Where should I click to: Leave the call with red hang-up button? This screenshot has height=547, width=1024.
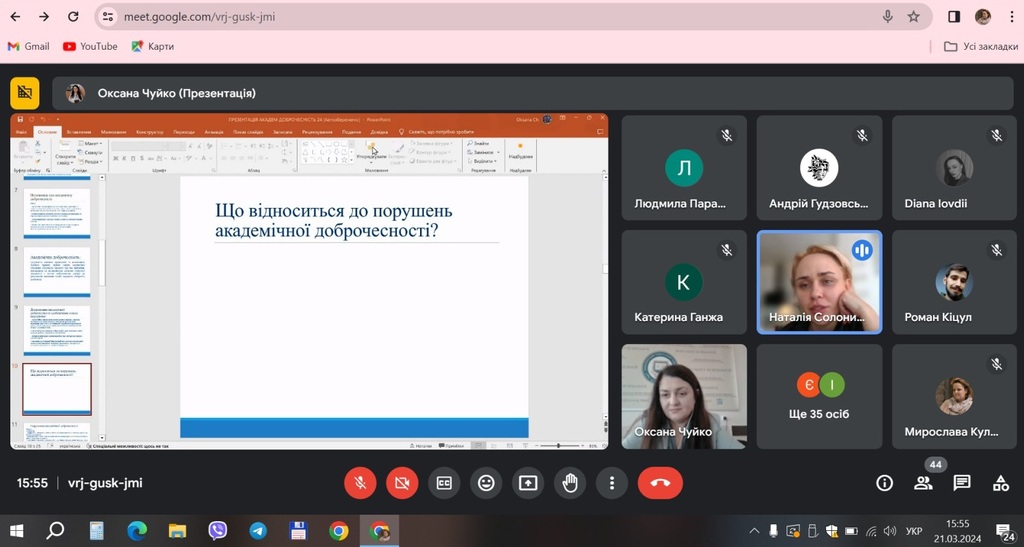point(660,483)
